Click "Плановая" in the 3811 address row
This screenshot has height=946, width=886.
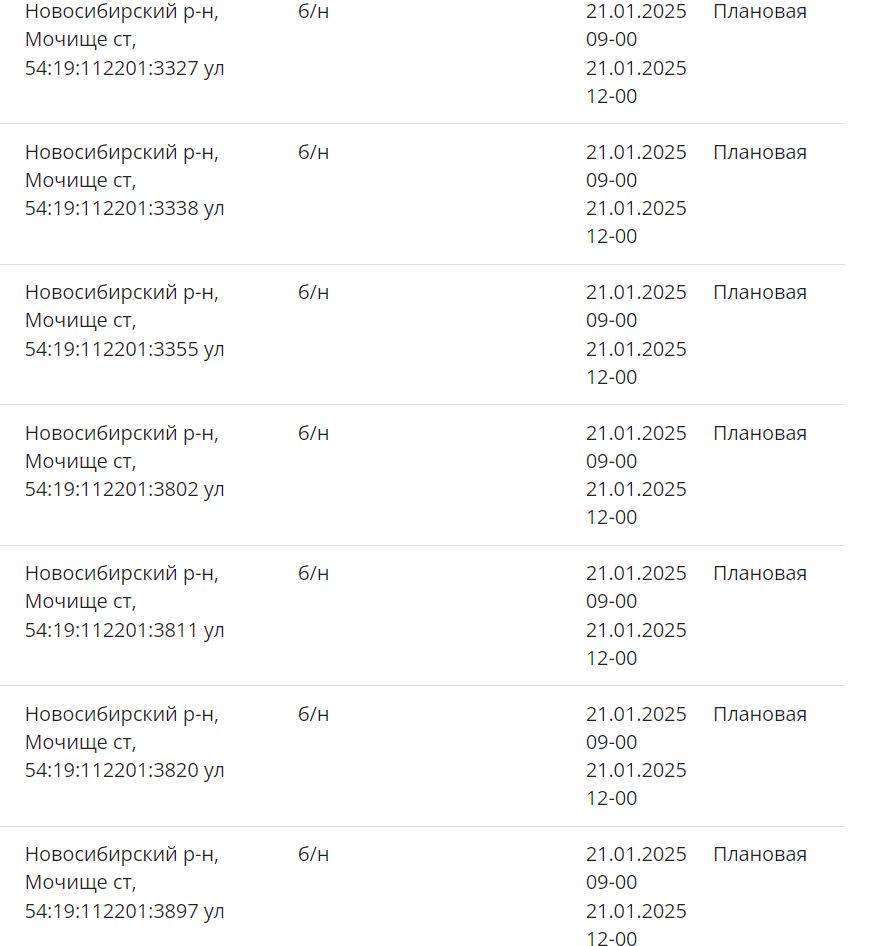759,573
